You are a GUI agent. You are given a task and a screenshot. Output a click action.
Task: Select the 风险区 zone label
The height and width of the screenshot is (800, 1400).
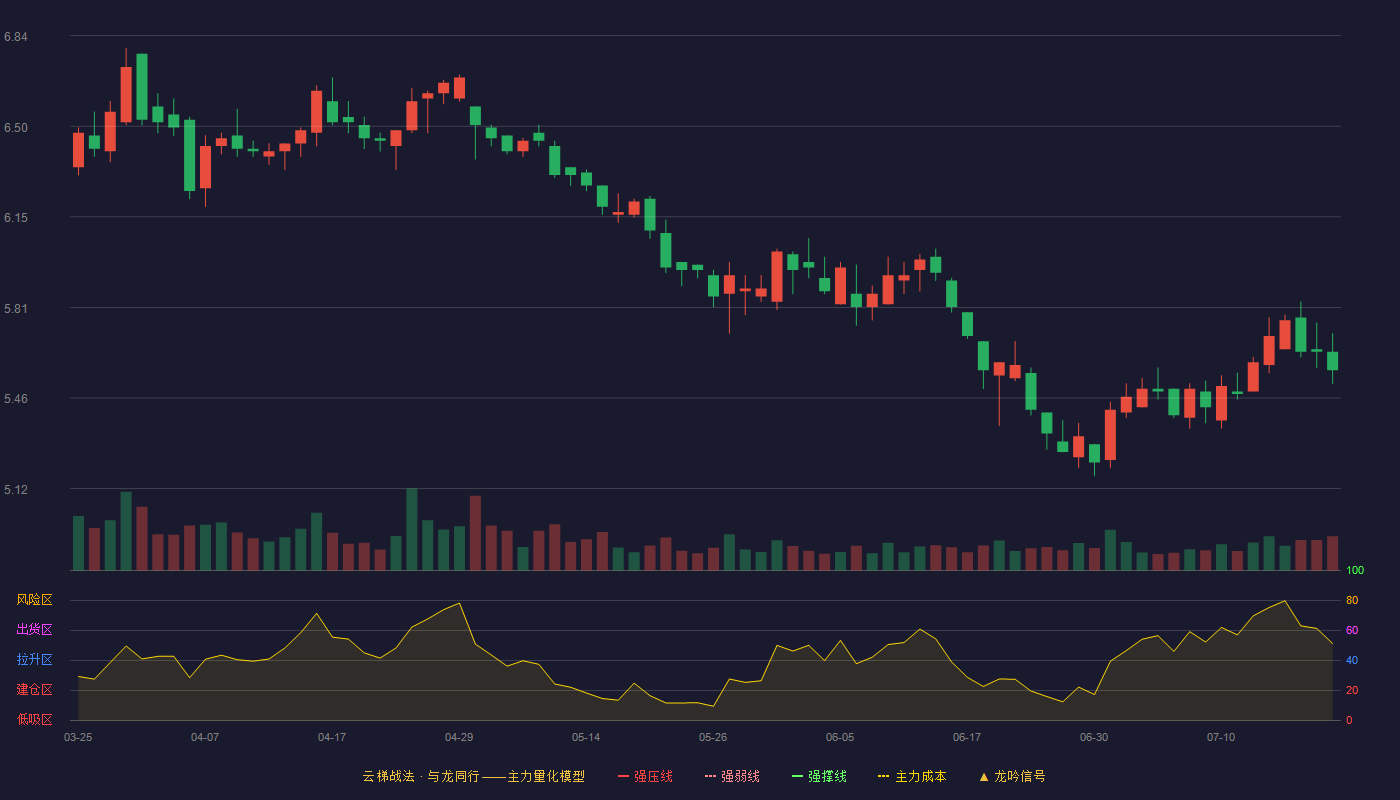coord(34,600)
